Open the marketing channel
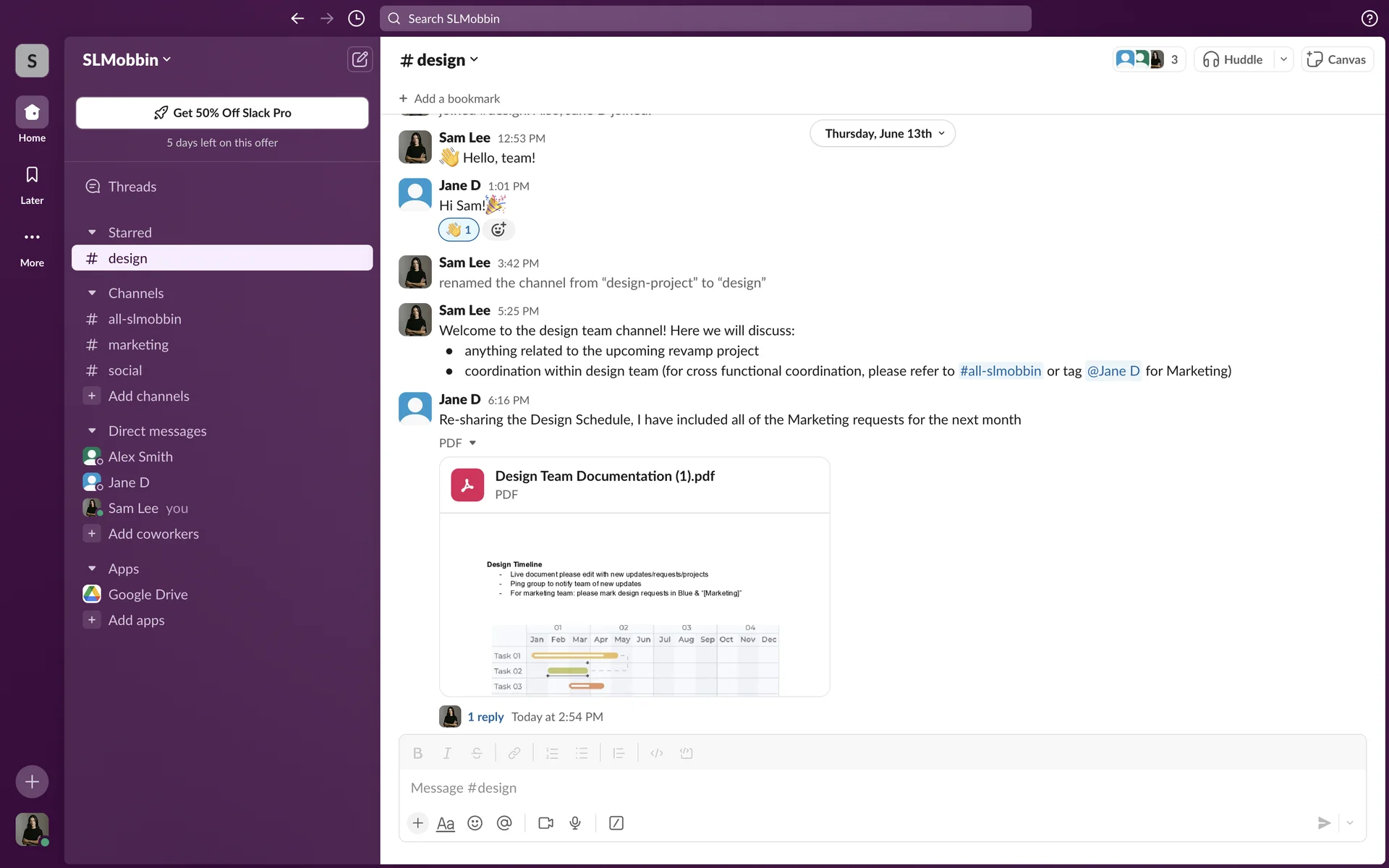The image size is (1389, 868). (x=138, y=345)
